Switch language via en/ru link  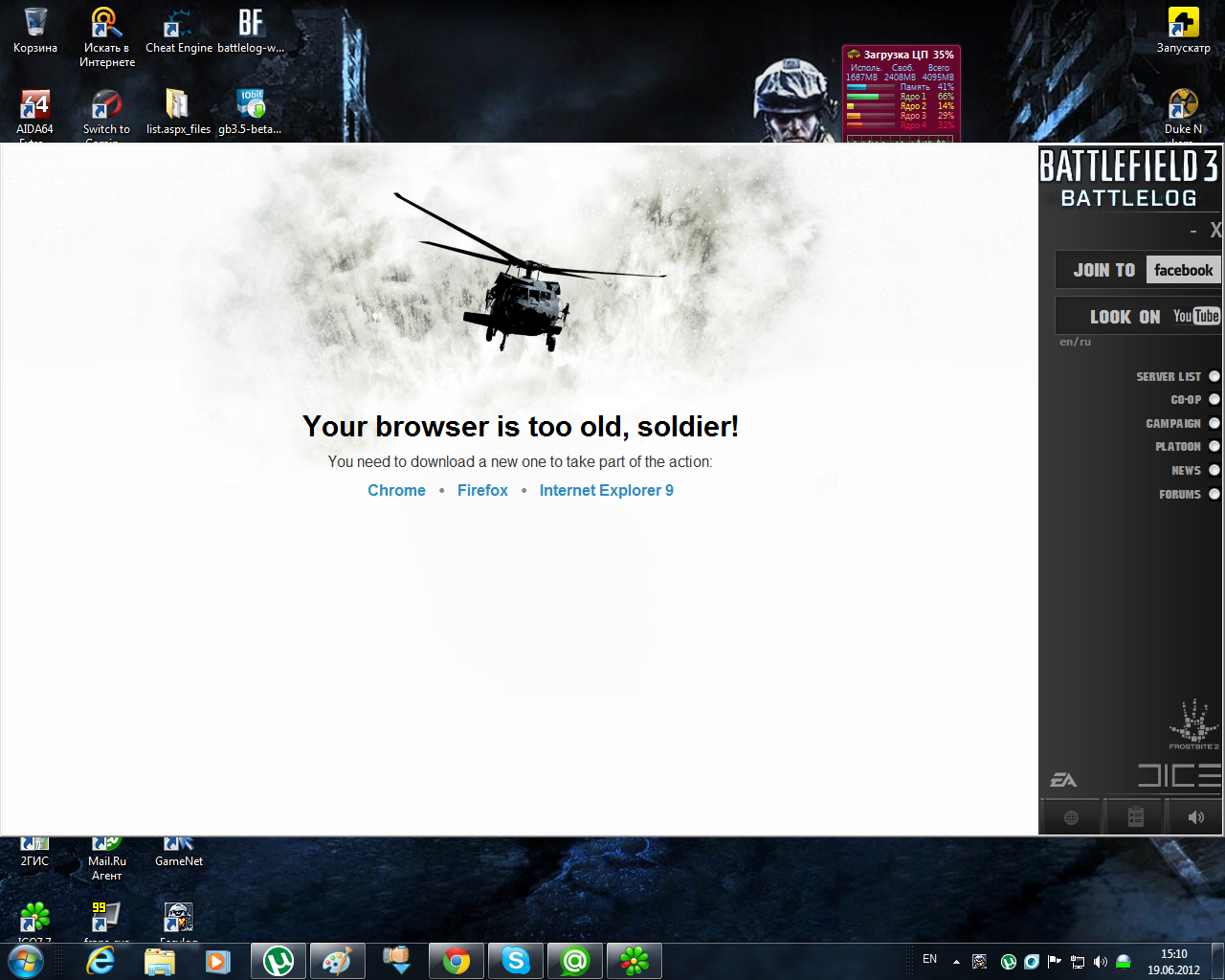tap(1075, 342)
